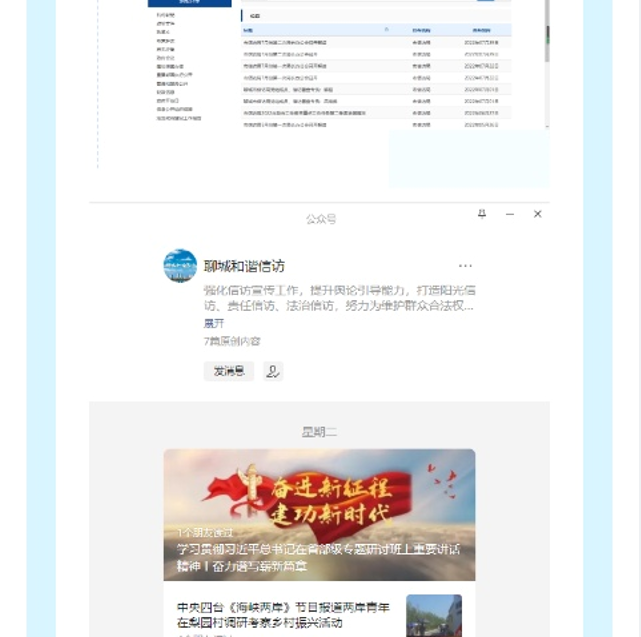Image resolution: width=641 pixels, height=637 pixels.
Task: Minimize the official account window
Action: pos(510,214)
